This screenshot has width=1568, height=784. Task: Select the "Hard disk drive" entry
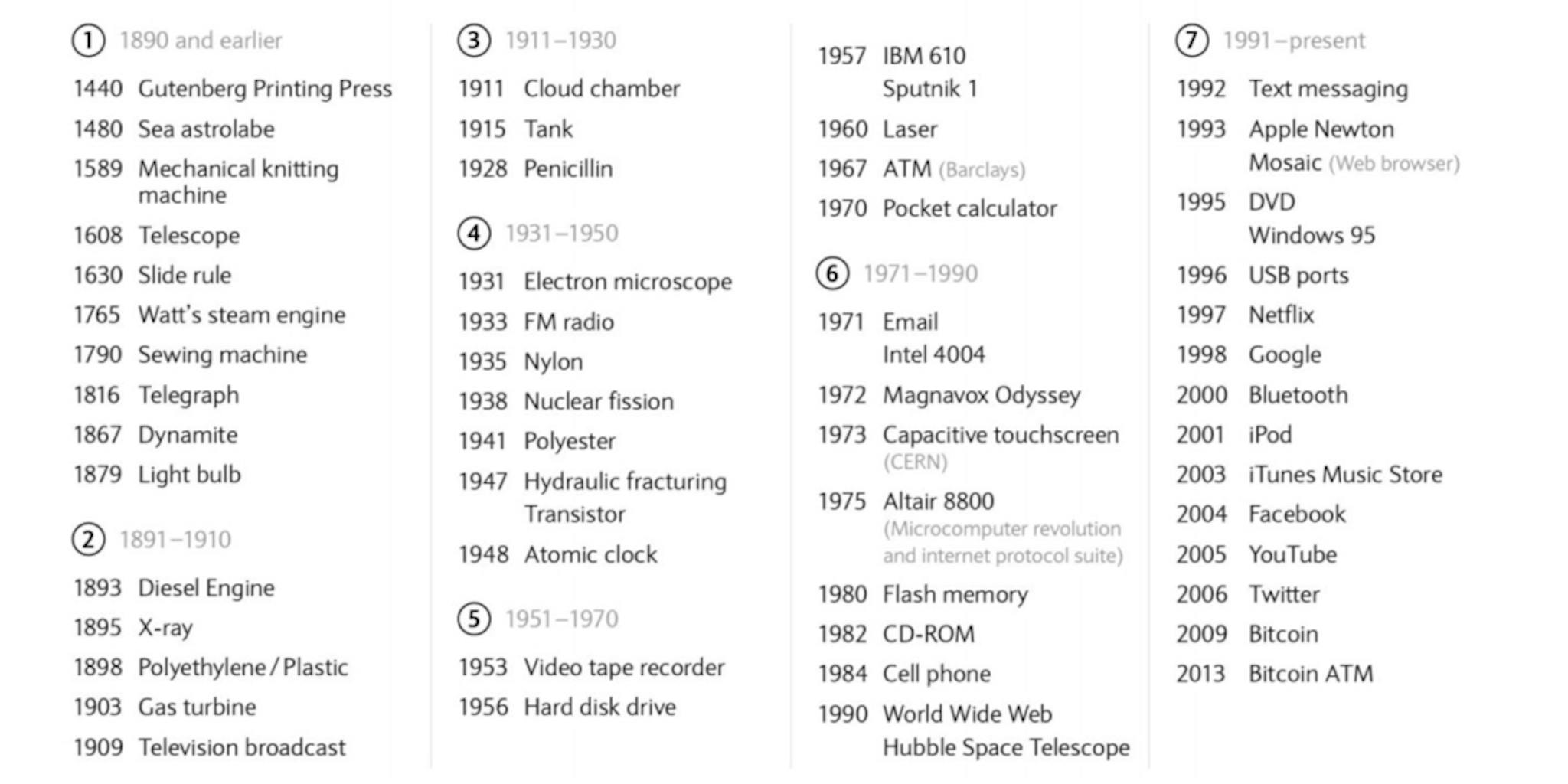599,707
